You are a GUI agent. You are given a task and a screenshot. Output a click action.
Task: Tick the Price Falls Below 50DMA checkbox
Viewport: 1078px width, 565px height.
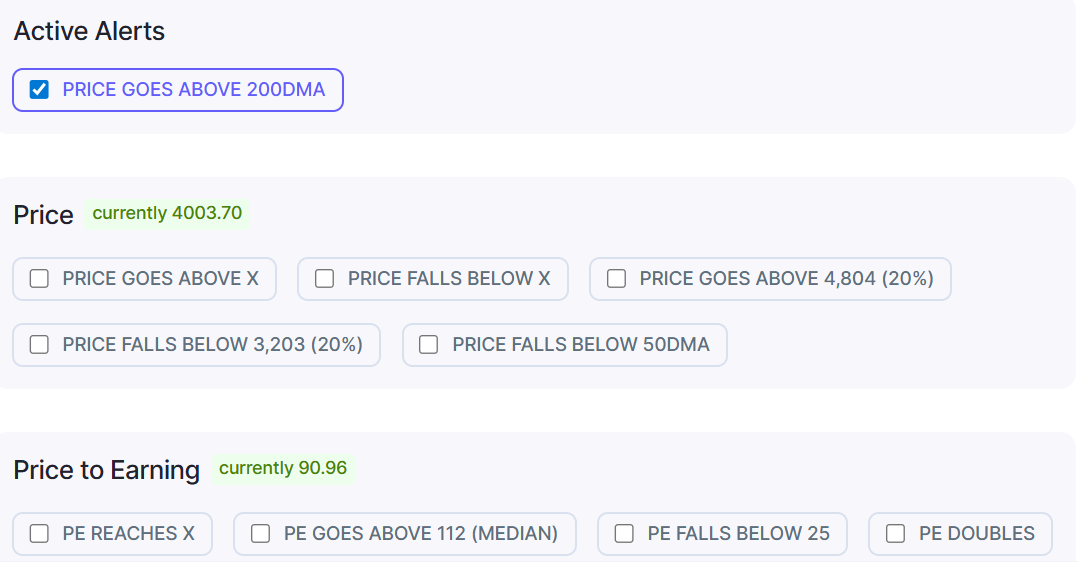coord(428,345)
